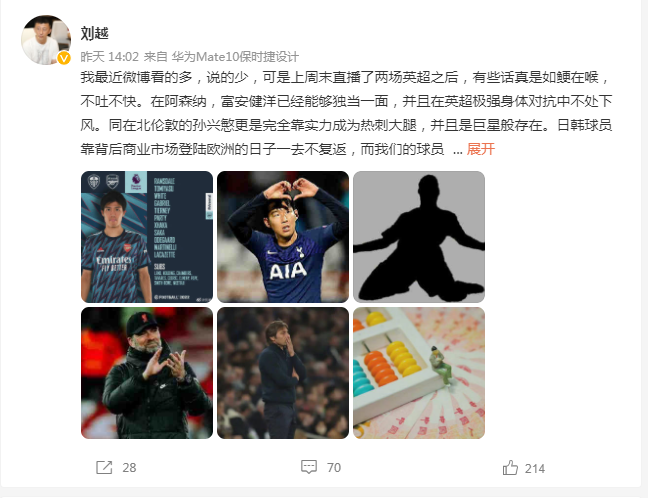Click the ellipsis before 展开
The height and width of the screenshot is (498, 648).
[457, 150]
